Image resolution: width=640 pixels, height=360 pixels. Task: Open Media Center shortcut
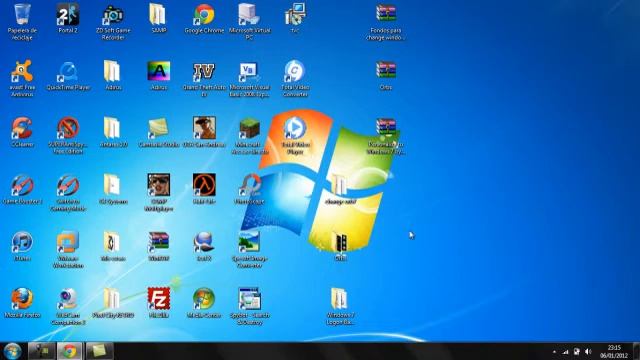(x=204, y=299)
